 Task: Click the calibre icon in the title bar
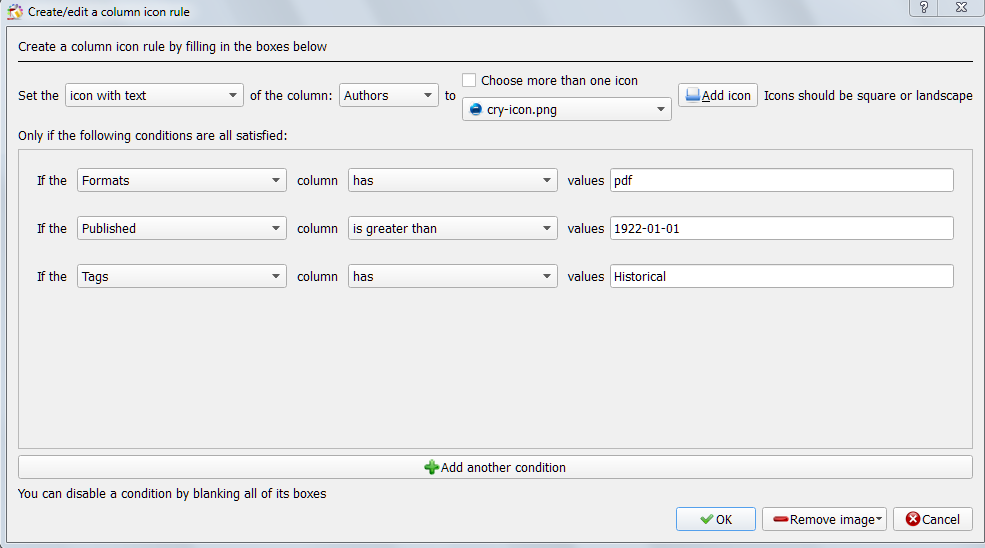(x=14, y=11)
